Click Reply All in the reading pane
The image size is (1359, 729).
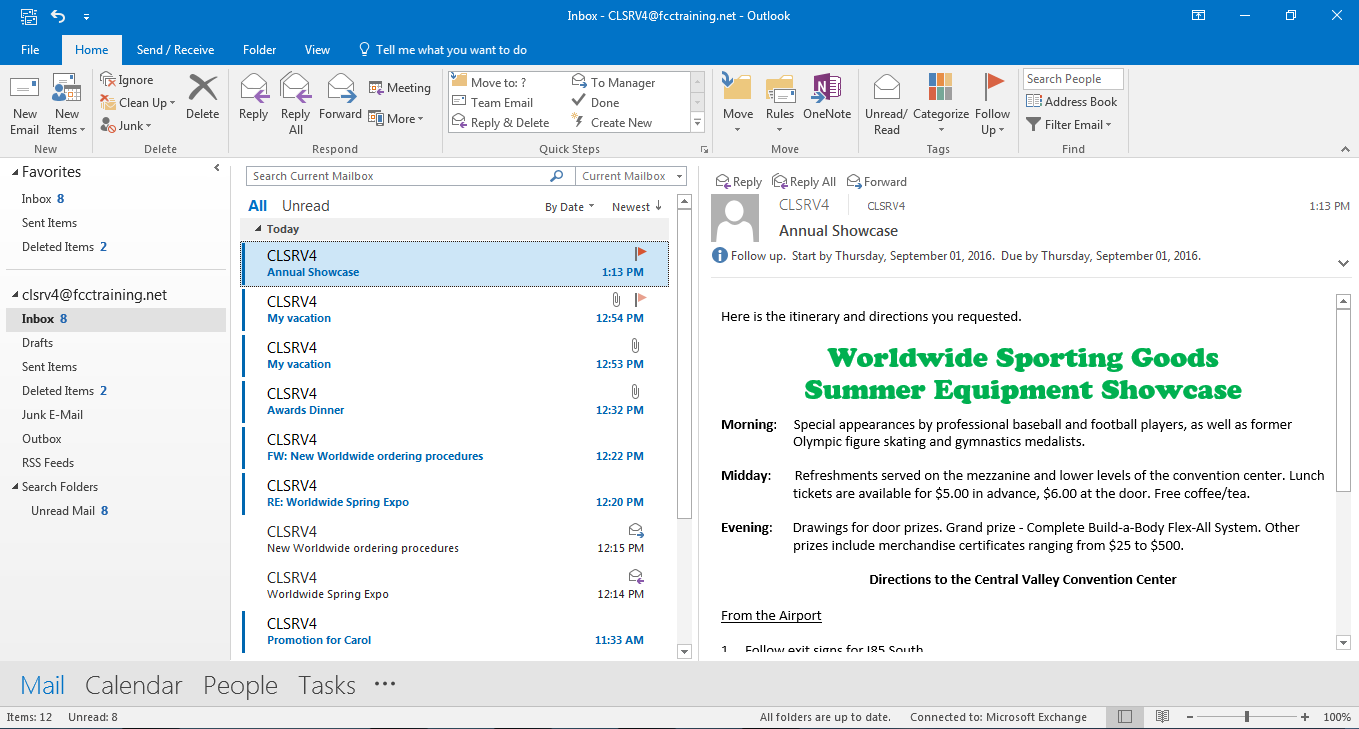(x=804, y=182)
